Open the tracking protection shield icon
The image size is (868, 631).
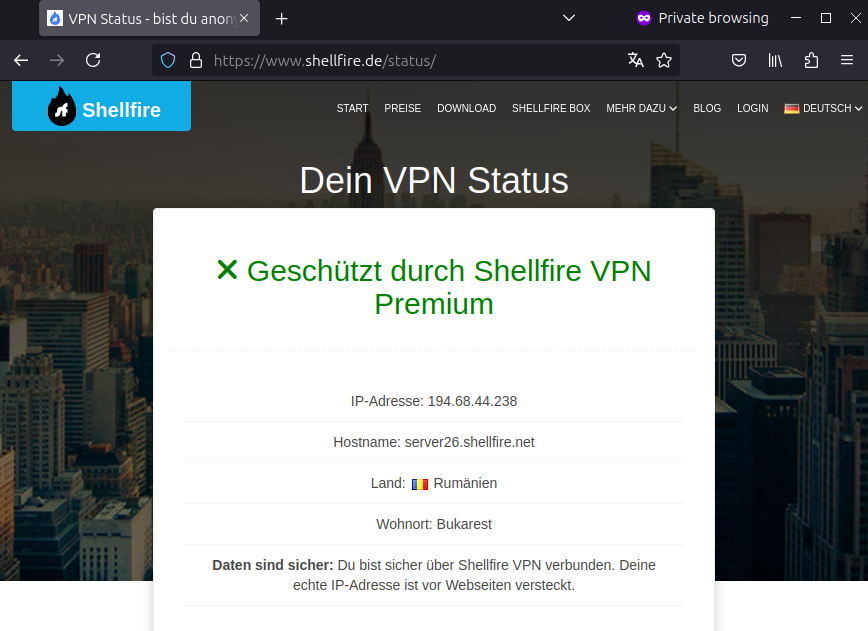pyautogui.click(x=168, y=60)
